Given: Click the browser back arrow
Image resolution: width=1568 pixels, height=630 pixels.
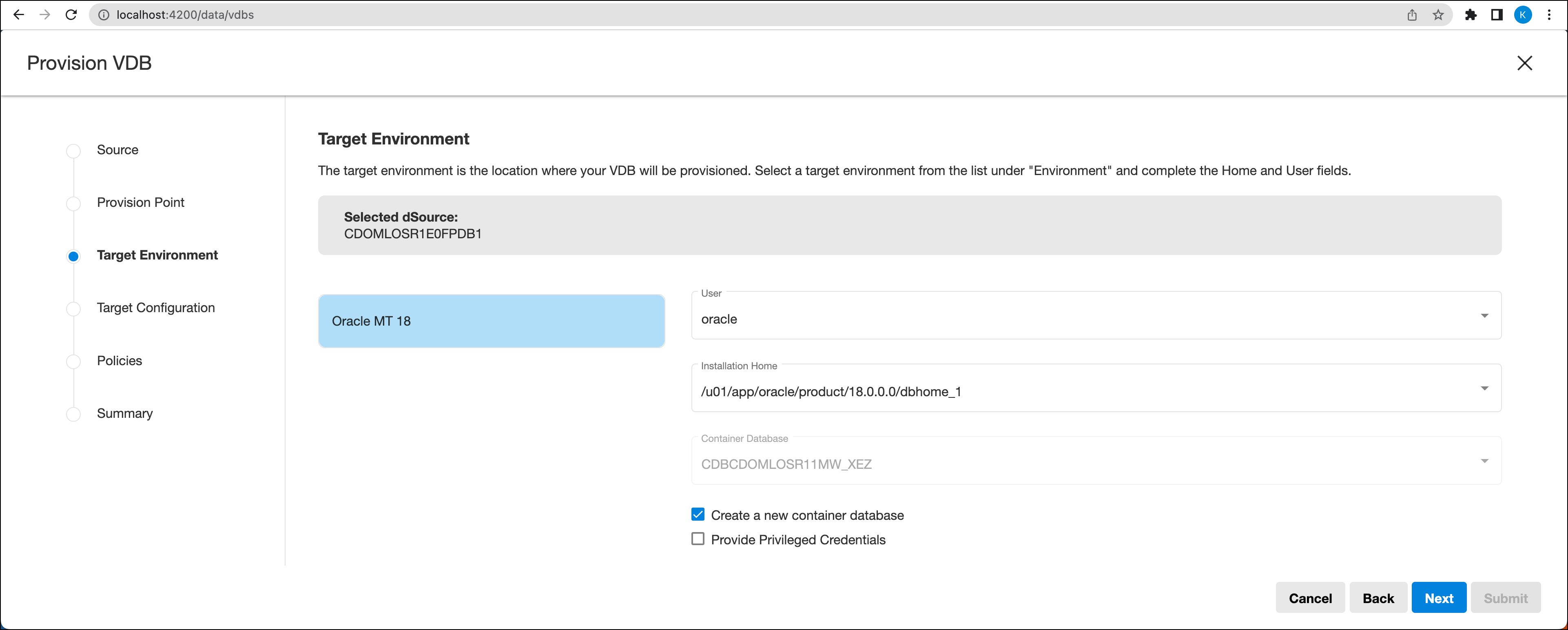Looking at the screenshot, I should pyautogui.click(x=19, y=15).
